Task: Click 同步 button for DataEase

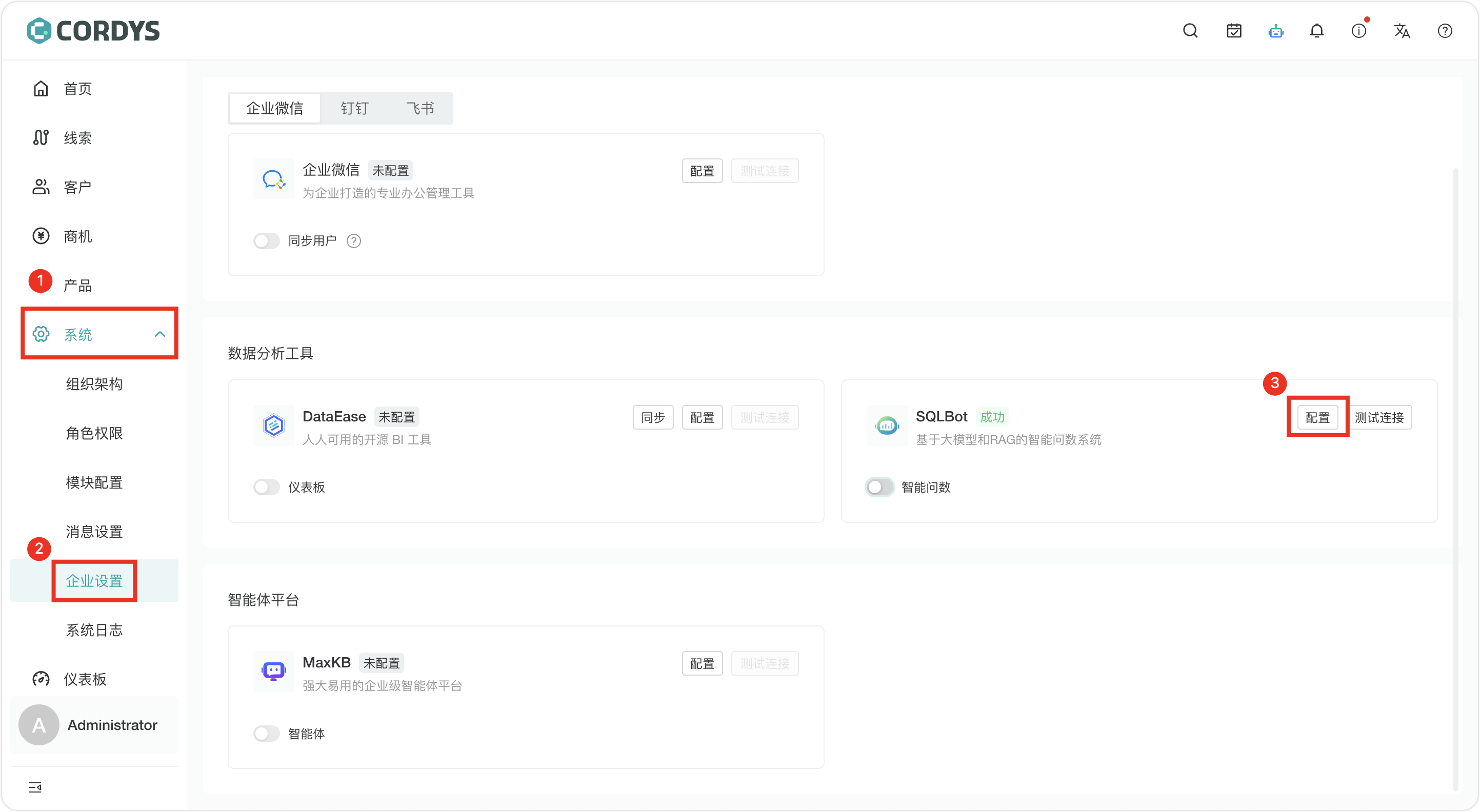Action: pyautogui.click(x=653, y=417)
